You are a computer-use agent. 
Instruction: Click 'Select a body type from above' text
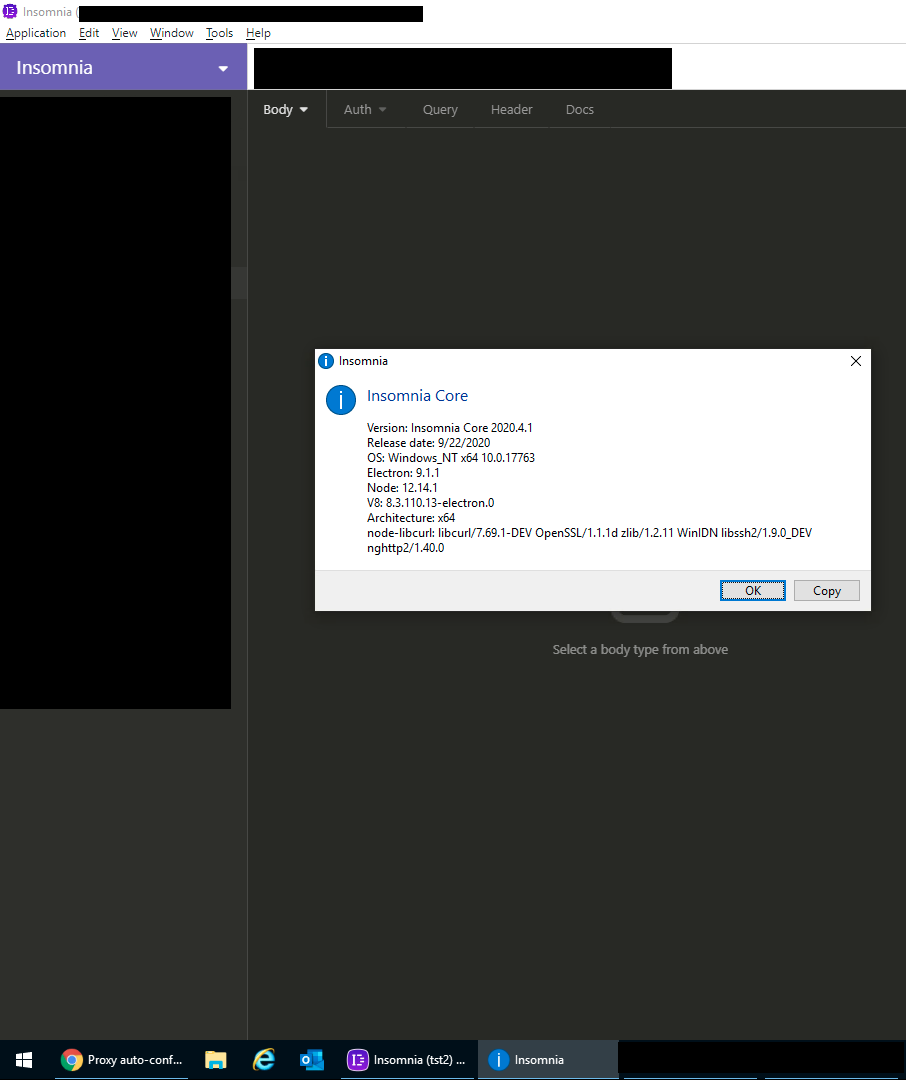(640, 650)
